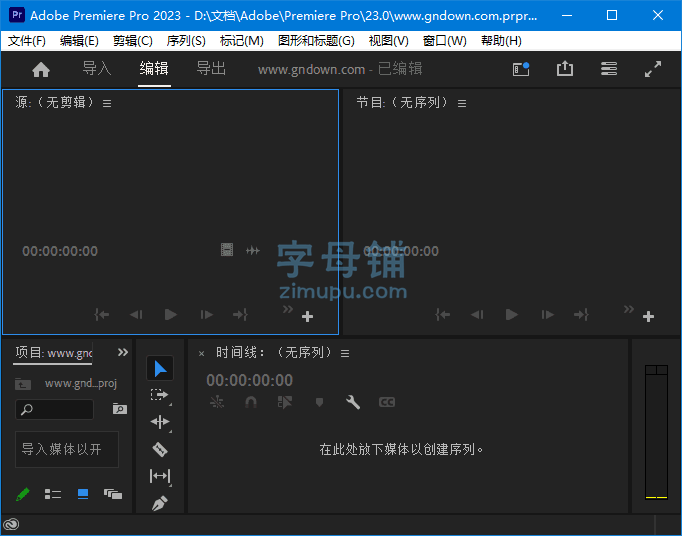Click the 导入媒体以开 import media area
This screenshot has width=682, height=536.
(67, 449)
